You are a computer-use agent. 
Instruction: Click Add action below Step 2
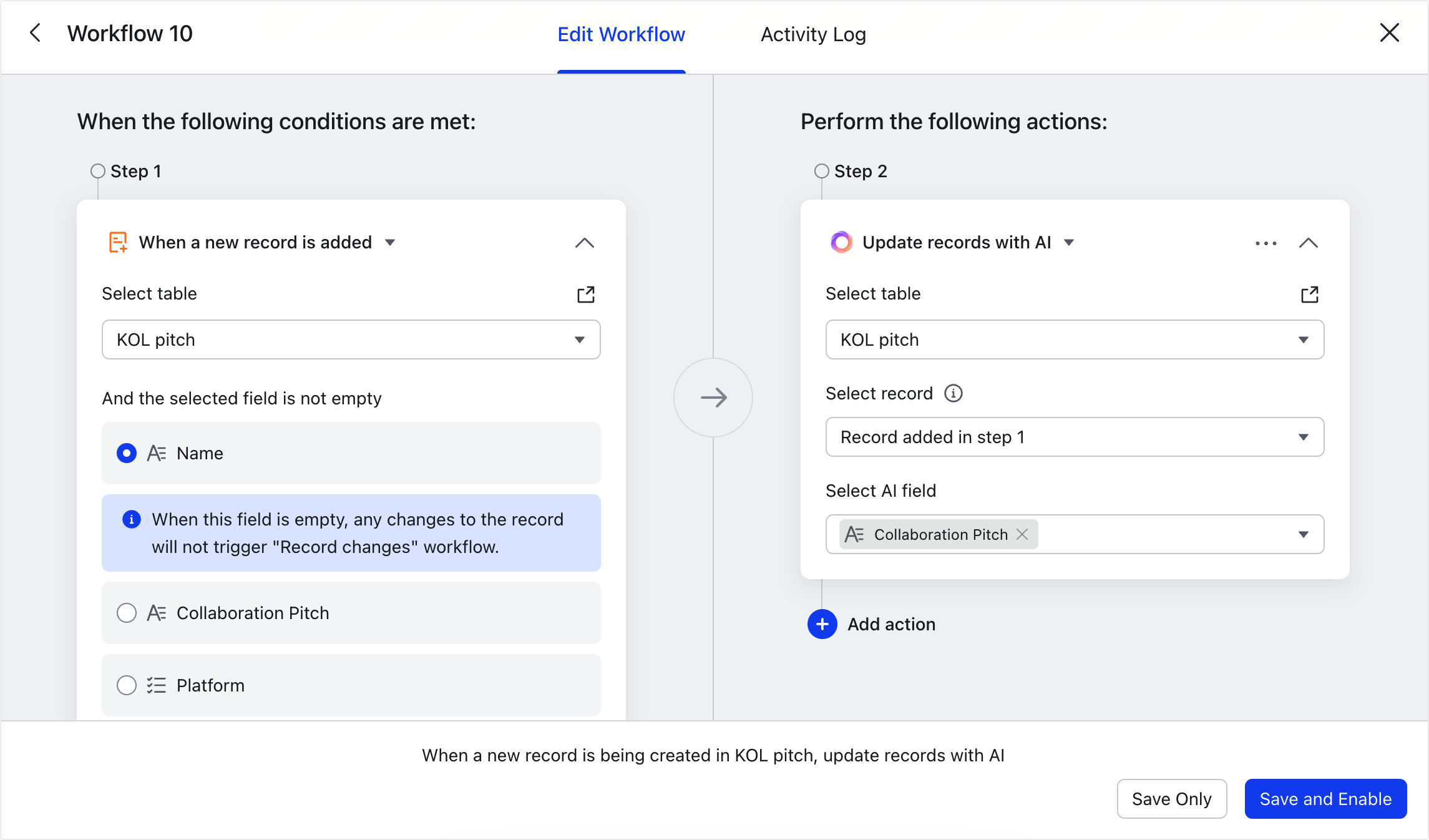[872, 624]
